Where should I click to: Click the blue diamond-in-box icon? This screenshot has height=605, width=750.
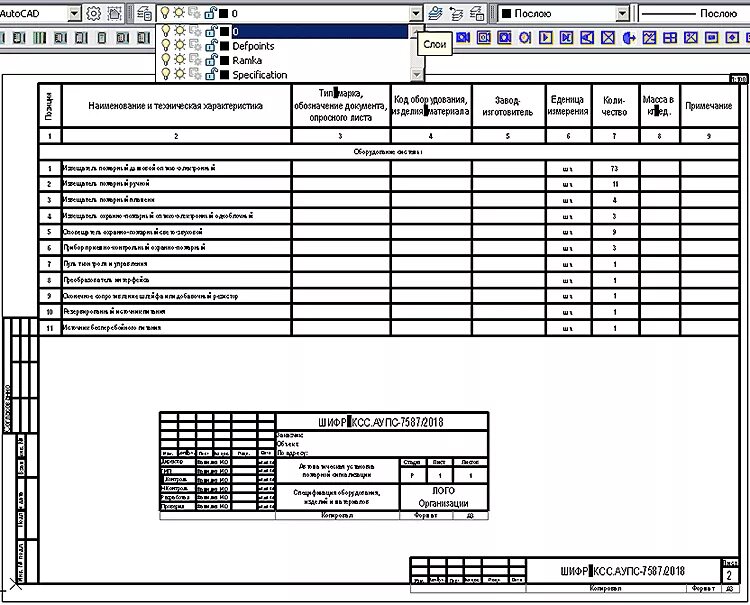point(732,37)
